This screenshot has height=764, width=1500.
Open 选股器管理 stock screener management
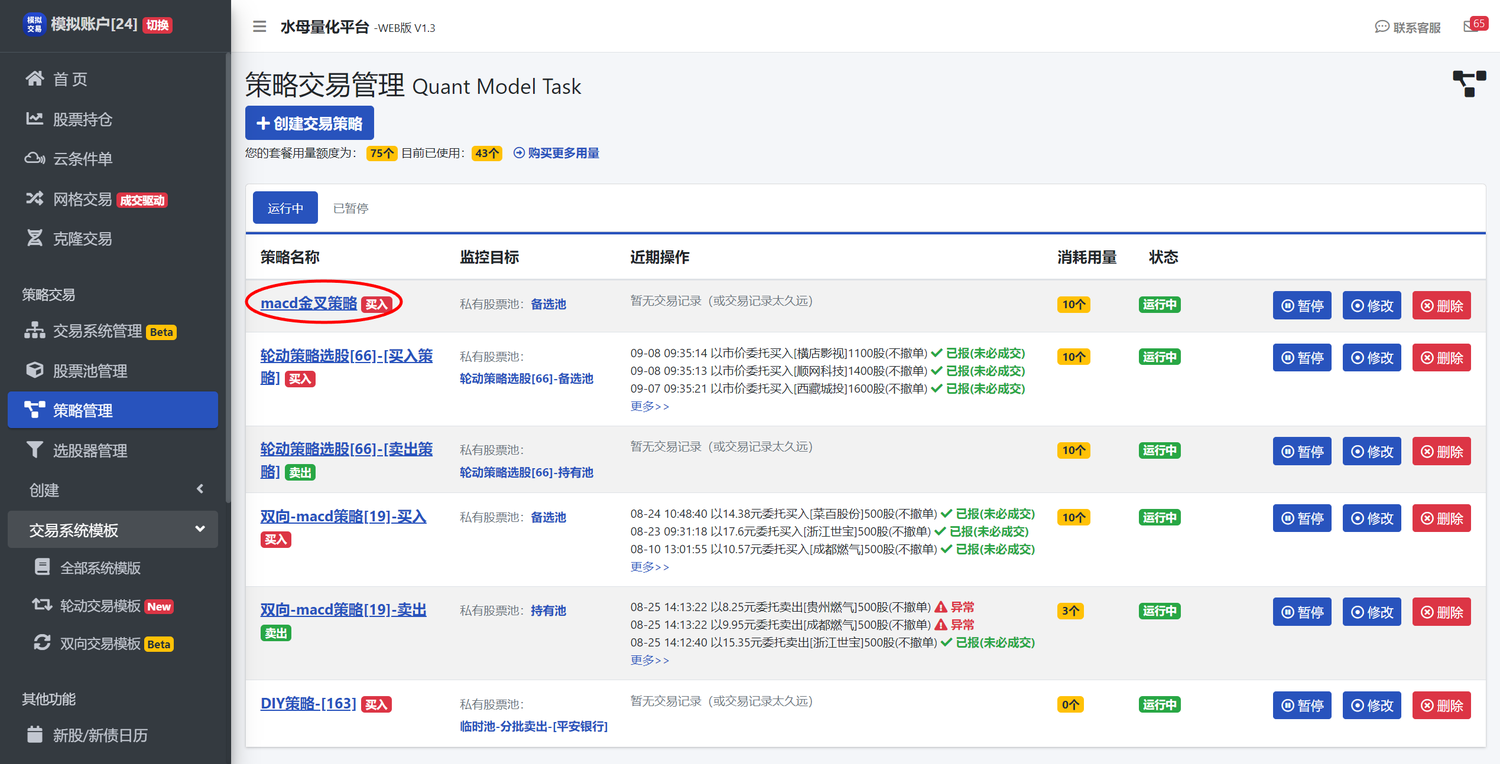click(x=90, y=451)
